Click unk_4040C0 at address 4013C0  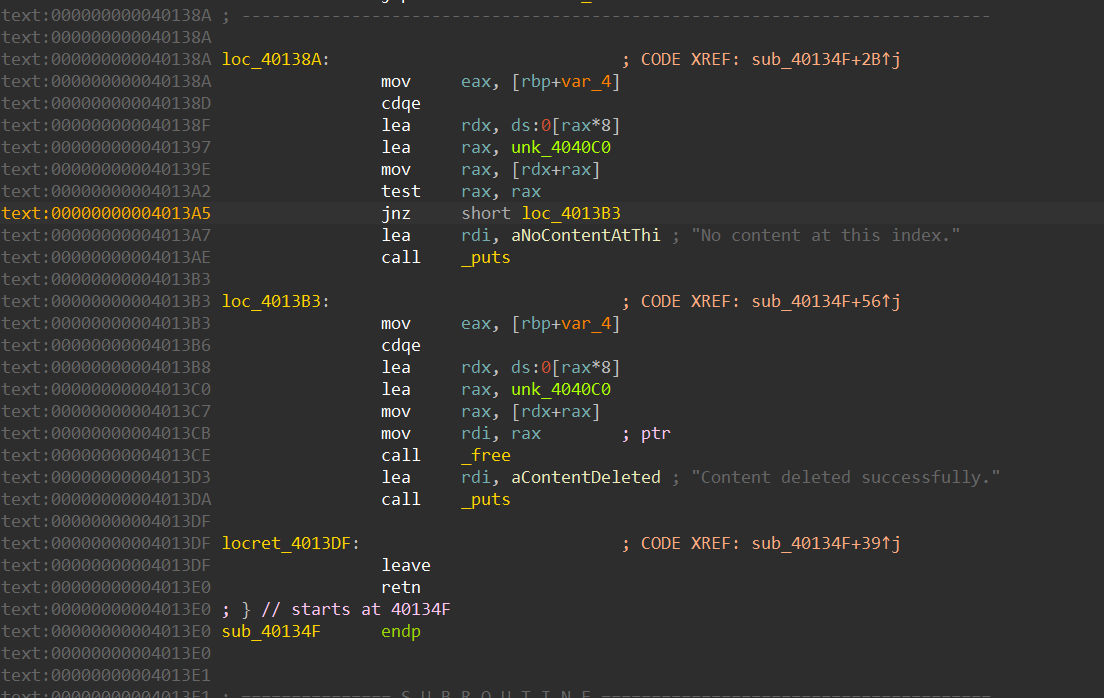(560, 389)
